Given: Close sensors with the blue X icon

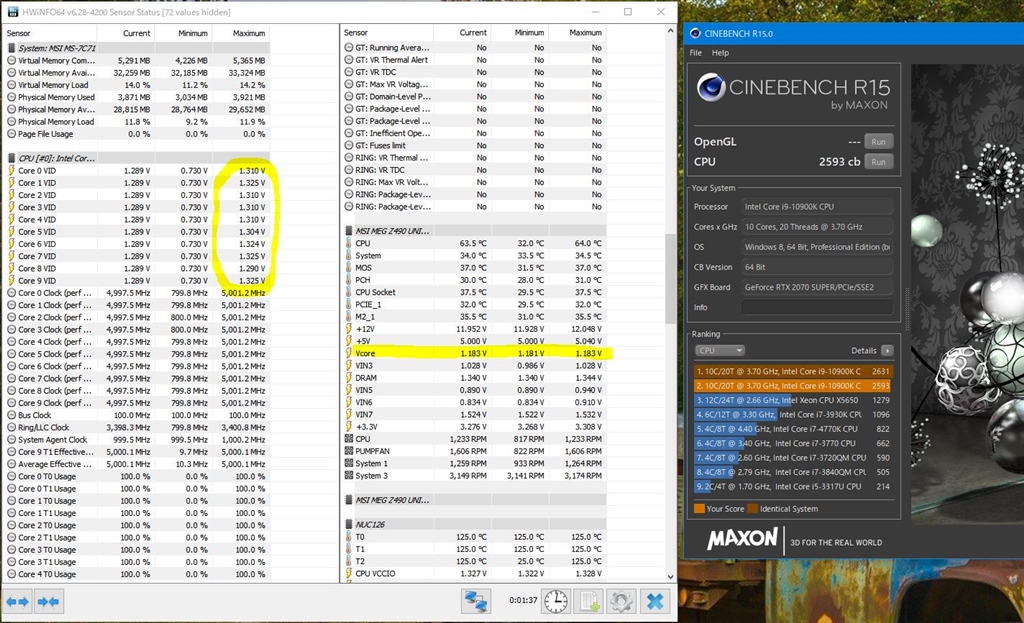Looking at the screenshot, I should [x=655, y=601].
